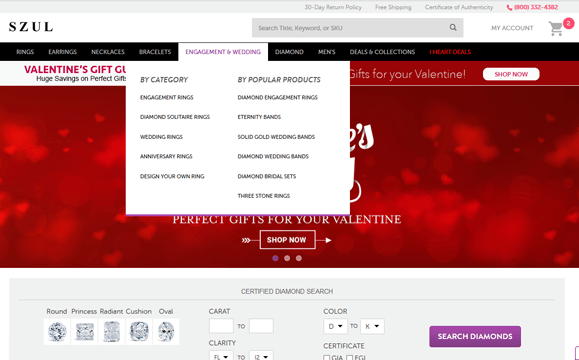Open the Earrings menu

[x=62, y=52]
